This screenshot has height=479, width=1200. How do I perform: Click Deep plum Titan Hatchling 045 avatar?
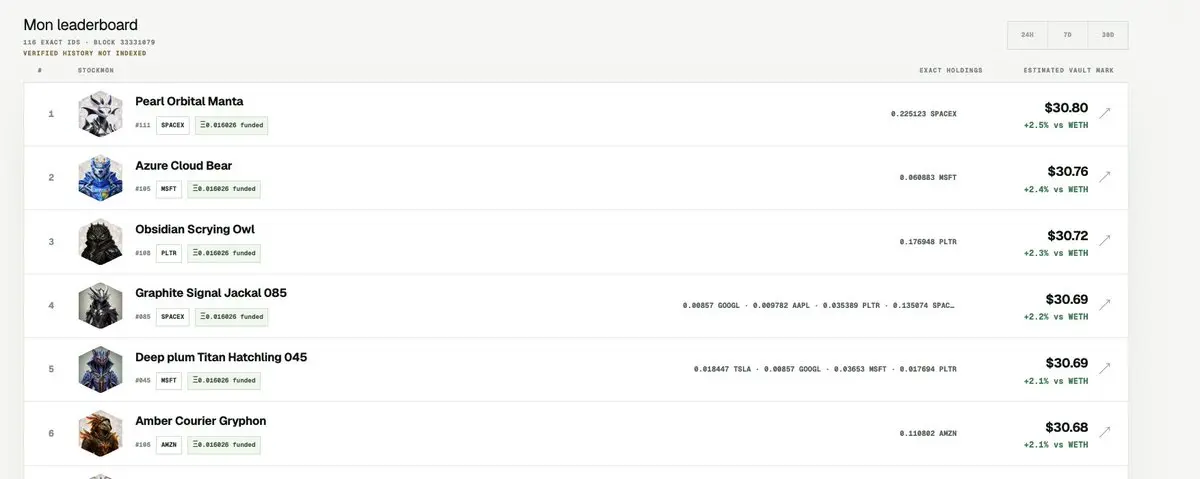click(100, 369)
